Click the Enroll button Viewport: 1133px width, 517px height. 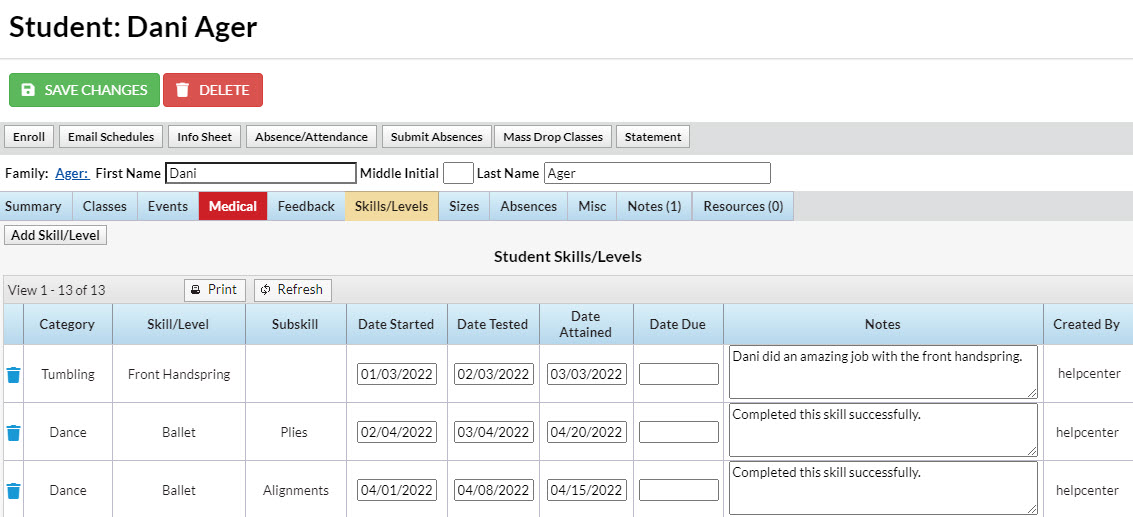tap(29, 137)
